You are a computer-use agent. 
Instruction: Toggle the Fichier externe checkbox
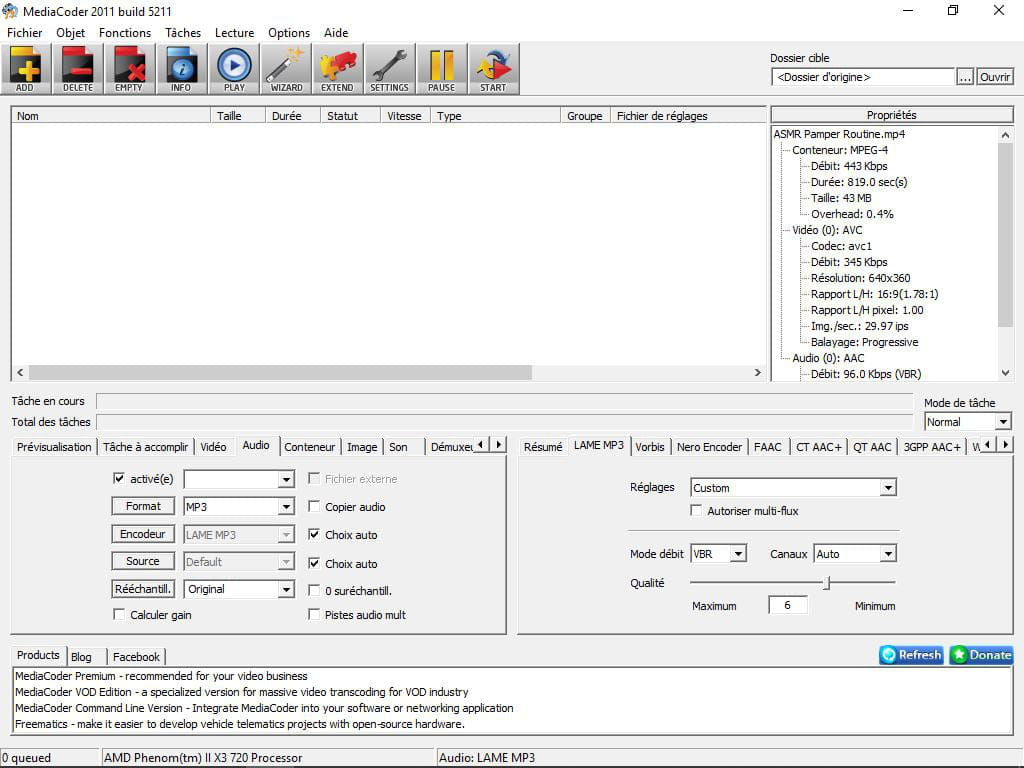click(314, 479)
